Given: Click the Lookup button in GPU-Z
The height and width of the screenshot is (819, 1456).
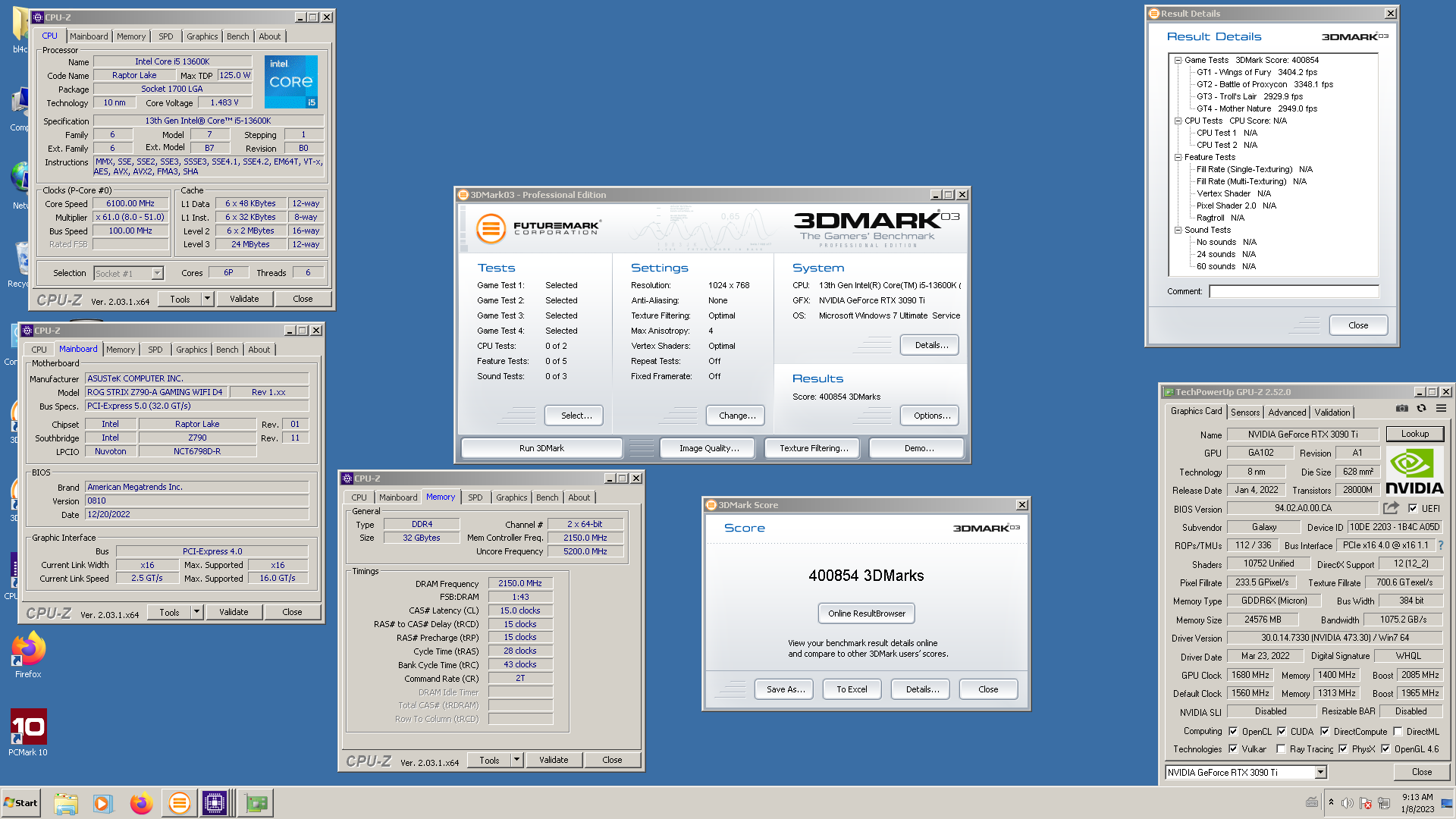Looking at the screenshot, I should (x=1415, y=434).
